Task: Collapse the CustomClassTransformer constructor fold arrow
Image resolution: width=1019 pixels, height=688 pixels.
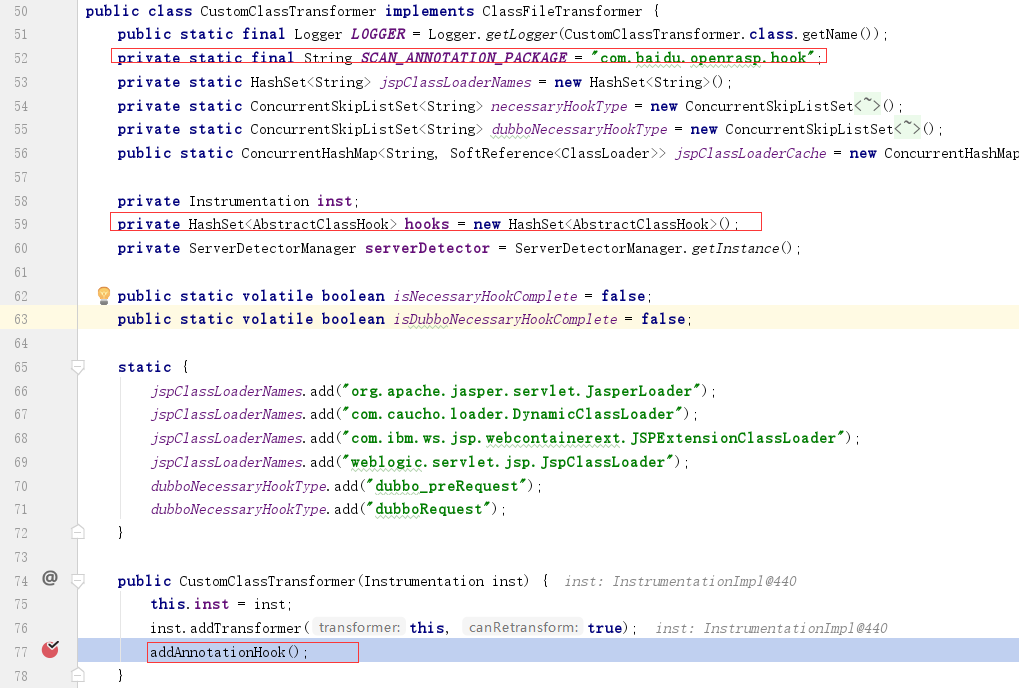Action: (x=78, y=581)
